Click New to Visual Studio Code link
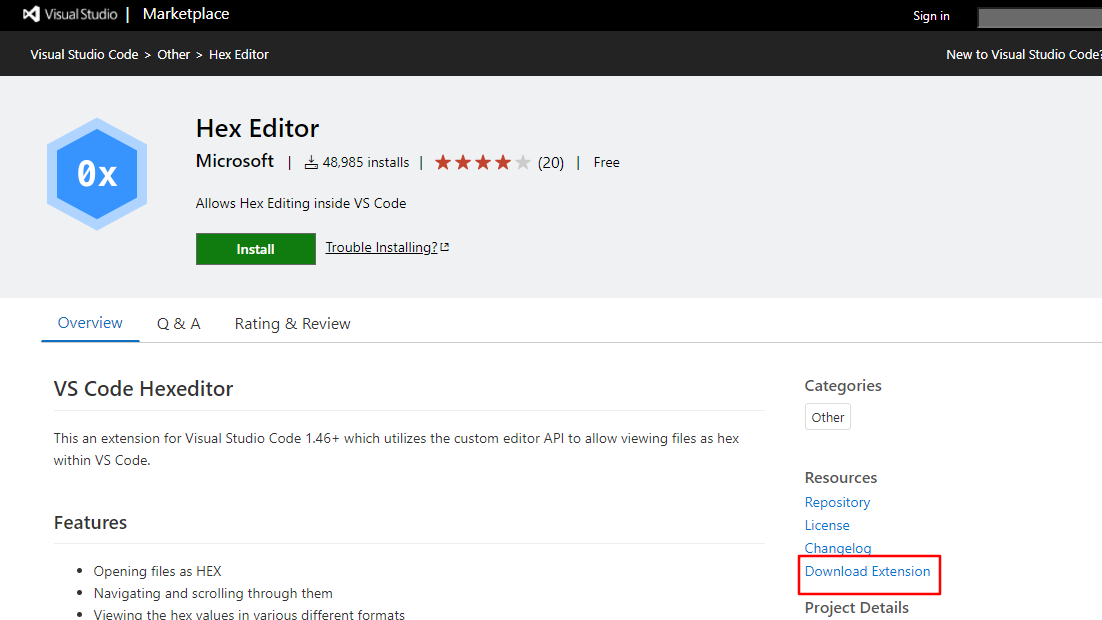 1024,54
